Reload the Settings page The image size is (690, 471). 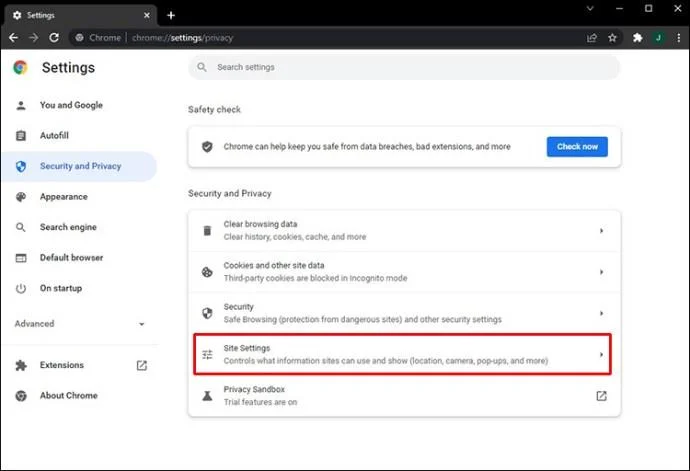(x=54, y=38)
